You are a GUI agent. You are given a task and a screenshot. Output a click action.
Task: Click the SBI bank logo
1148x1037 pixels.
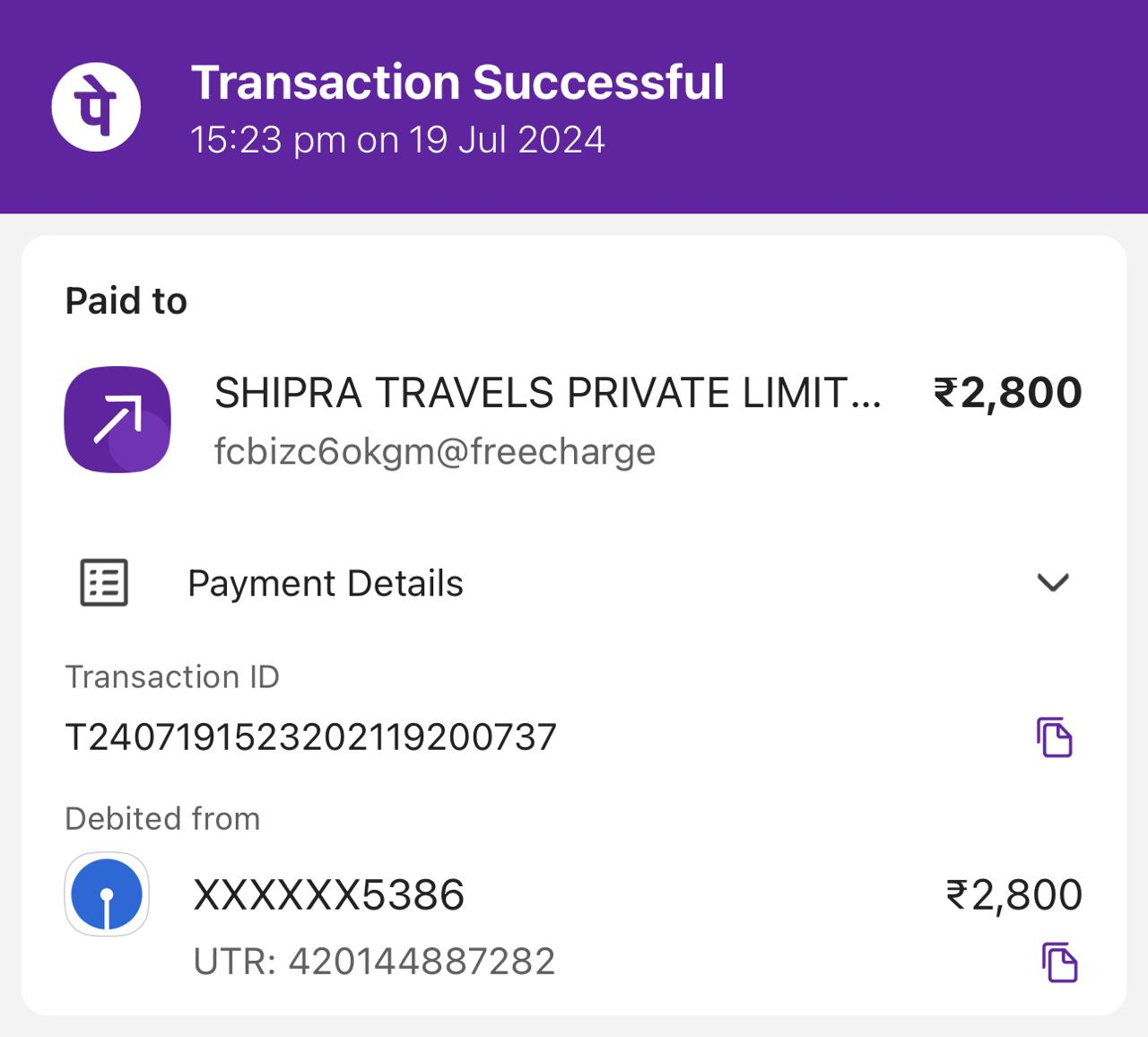(107, 894)
